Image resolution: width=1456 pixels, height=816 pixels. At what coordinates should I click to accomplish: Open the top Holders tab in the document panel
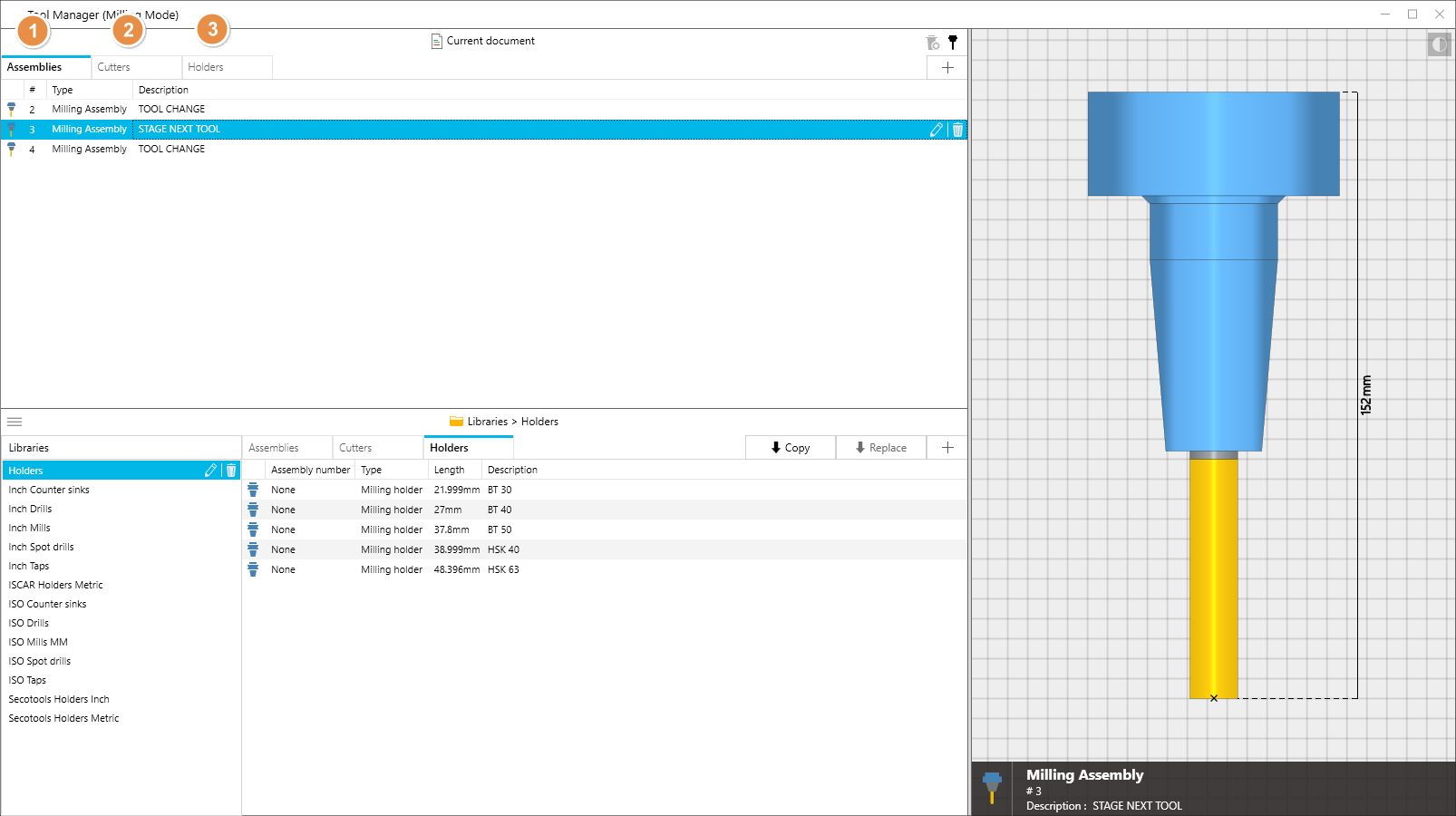[206, 67]
